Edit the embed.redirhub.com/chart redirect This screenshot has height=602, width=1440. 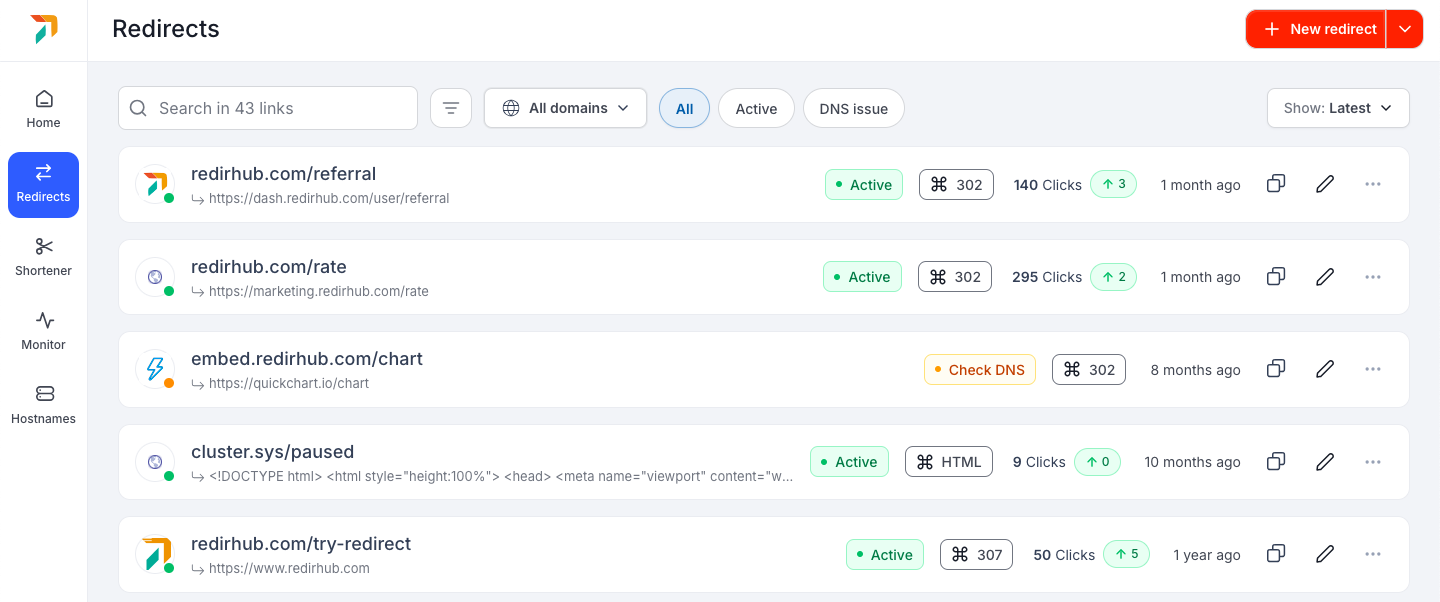1324,369
